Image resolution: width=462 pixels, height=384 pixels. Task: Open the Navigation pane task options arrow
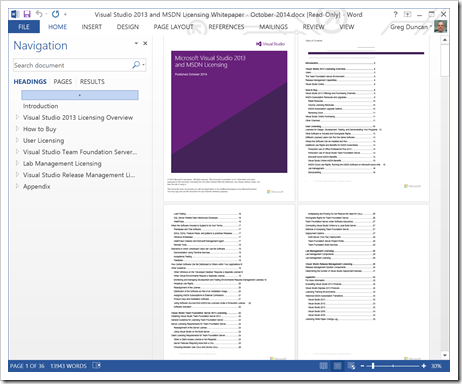136,43
